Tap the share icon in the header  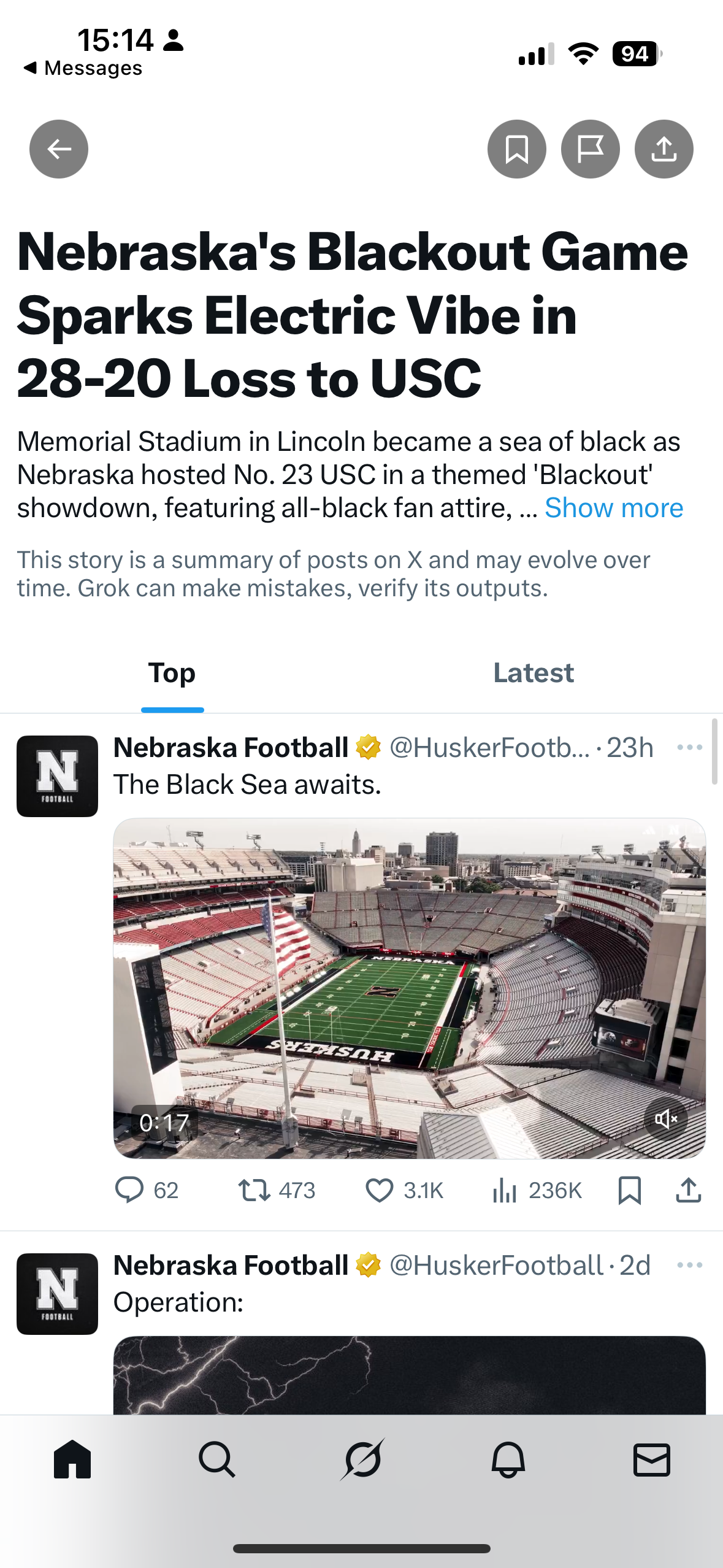click(x=664, y=149)
